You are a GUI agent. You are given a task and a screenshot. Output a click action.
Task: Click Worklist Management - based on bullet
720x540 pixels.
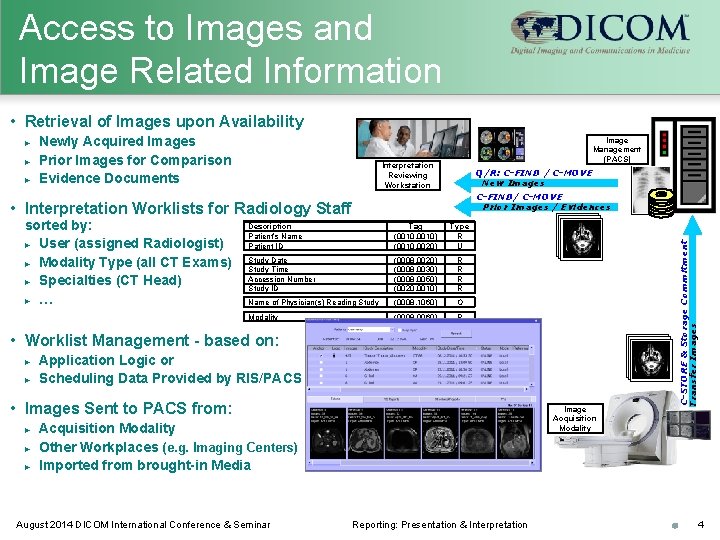click(152, 340)
